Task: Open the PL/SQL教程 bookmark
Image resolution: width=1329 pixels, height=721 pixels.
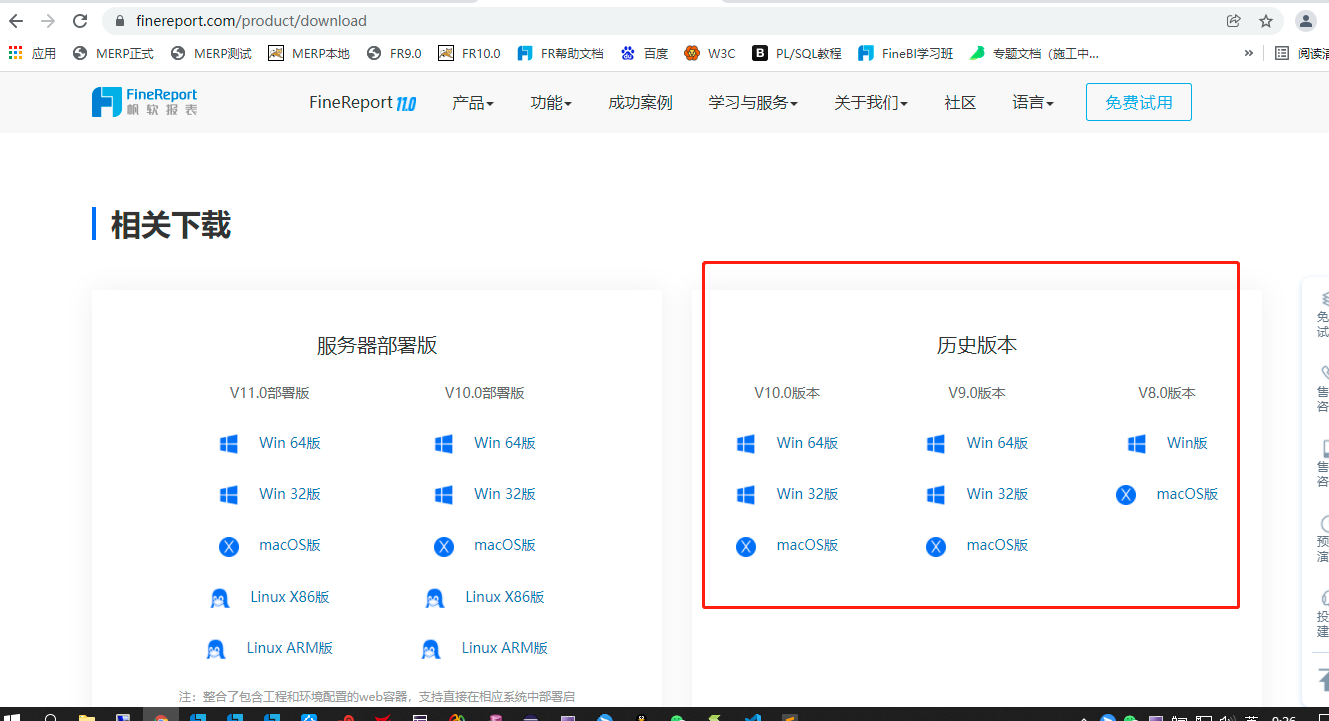Action: [797, 53]
